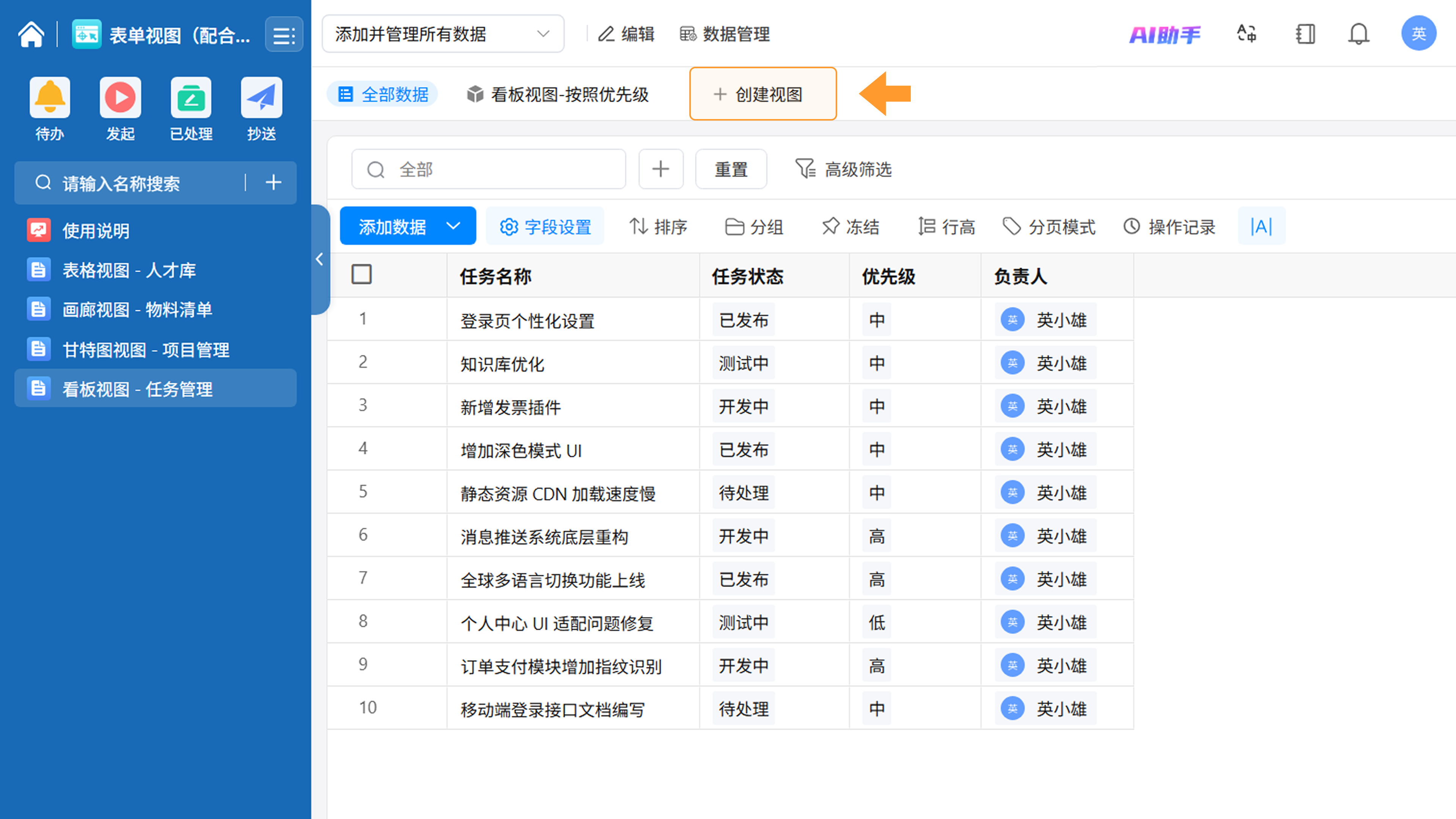The width and height of the screenshot is (1456, 819).
Task: Select the 全部数据 tab
Action: 383,94
